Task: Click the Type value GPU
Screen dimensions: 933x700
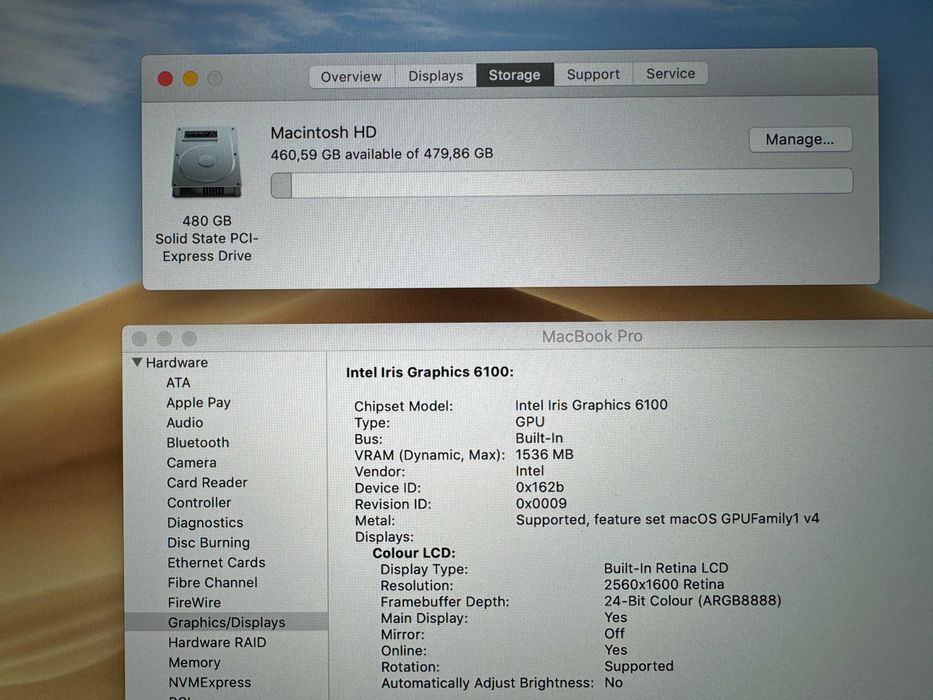Action: pos(530,422)
